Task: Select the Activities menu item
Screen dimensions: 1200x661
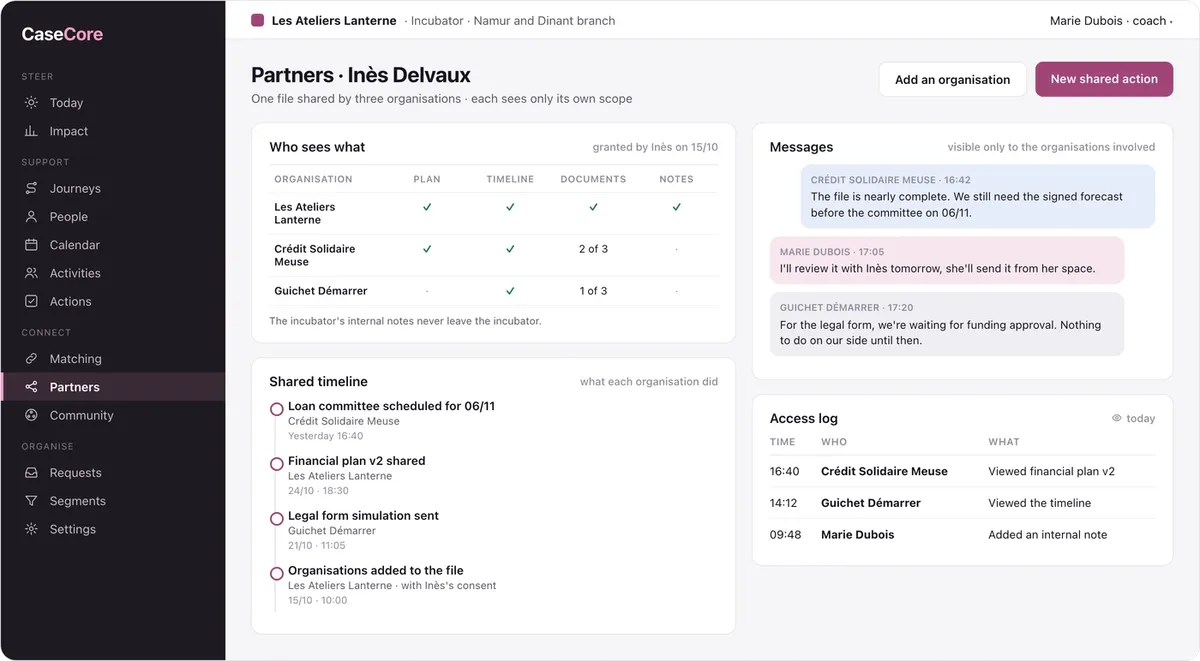Action: pos(113,273)
